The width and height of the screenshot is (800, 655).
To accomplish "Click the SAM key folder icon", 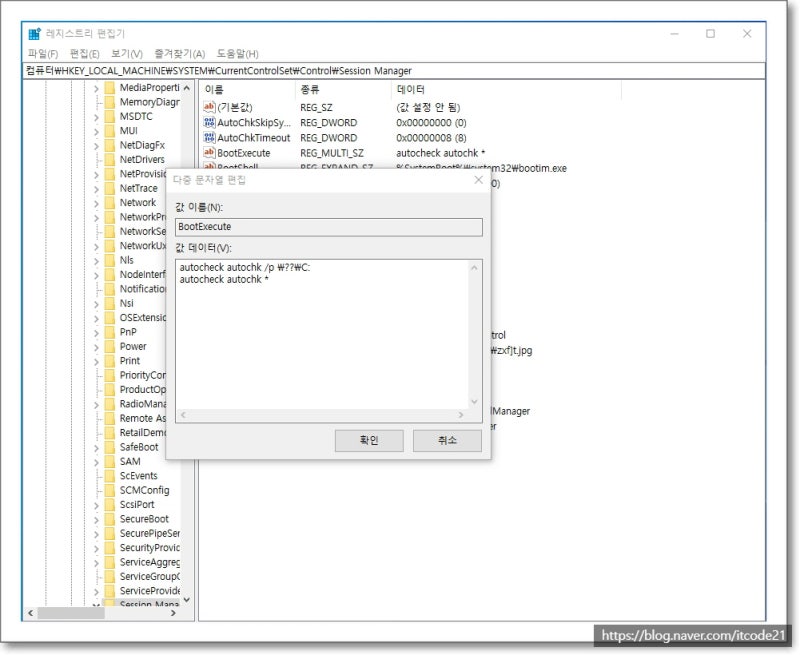I will pyautogui.click(x=110, y=461).
